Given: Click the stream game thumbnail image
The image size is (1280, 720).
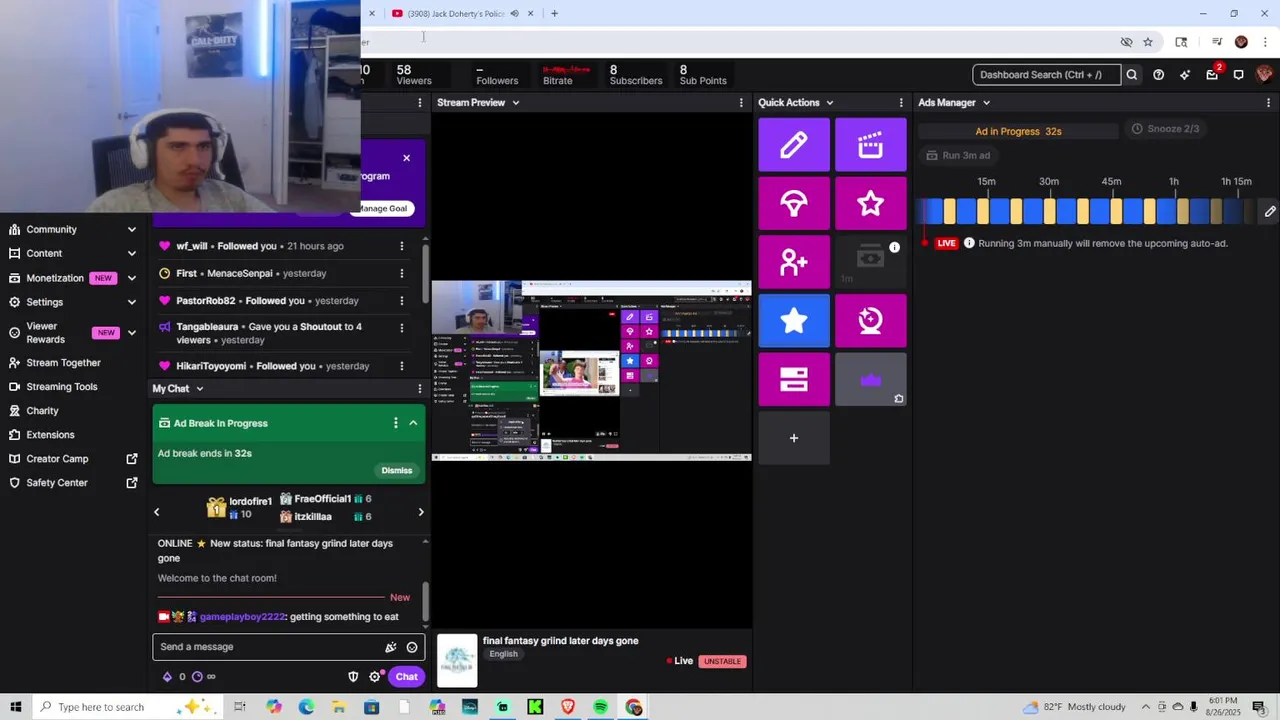Looking at the screenshot, I should (457, 661).
